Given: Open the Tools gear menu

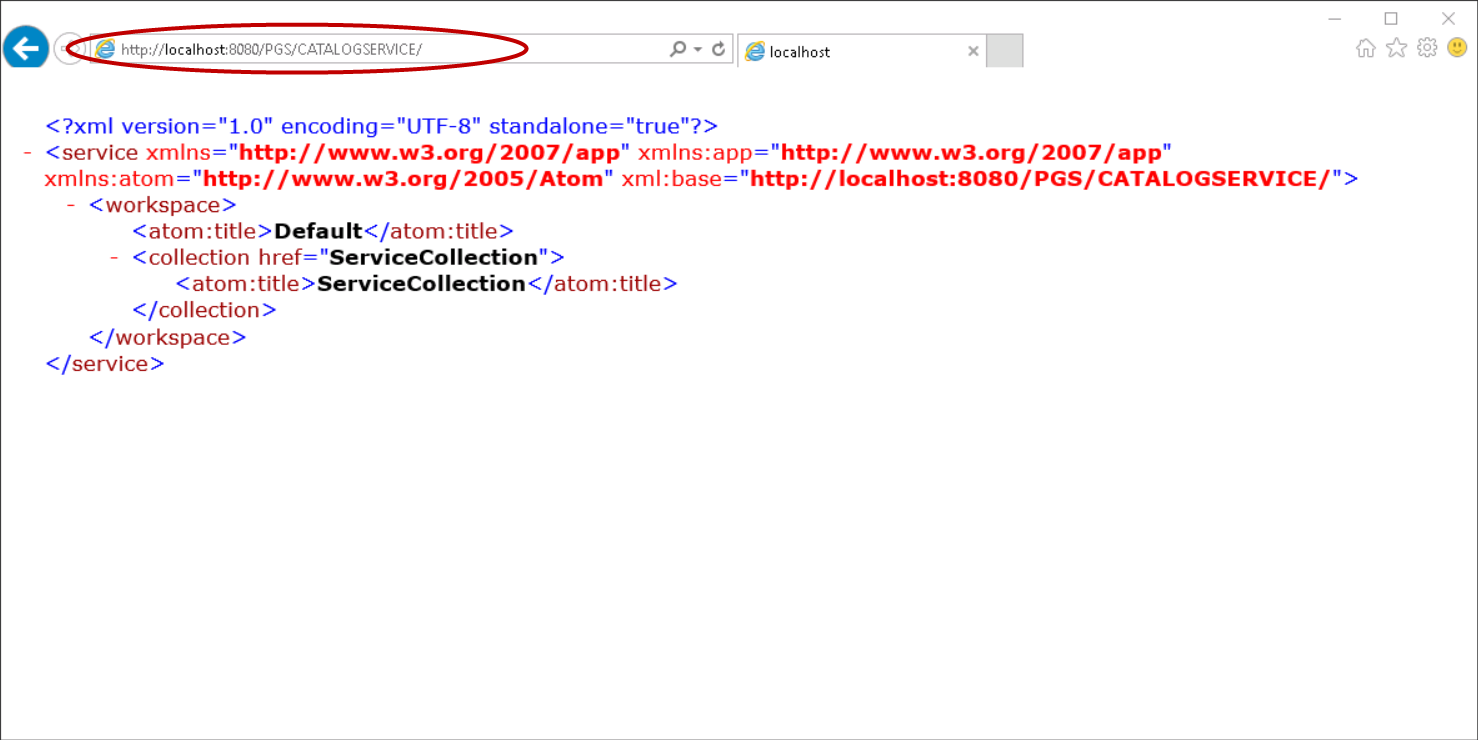Looking at the screenshot, I should click(1427, 48).
